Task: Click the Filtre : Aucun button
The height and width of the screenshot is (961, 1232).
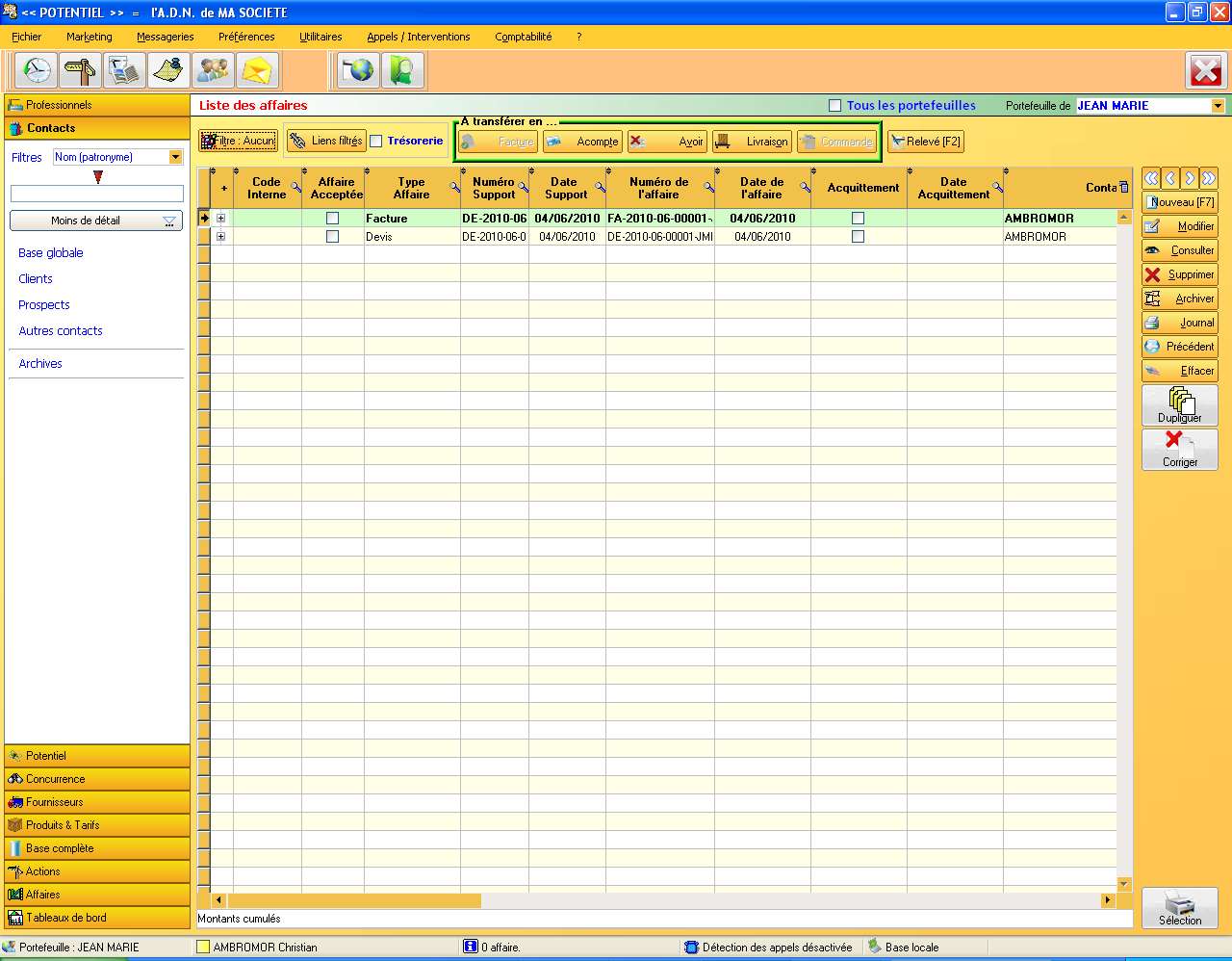Action: click(239, 141)
